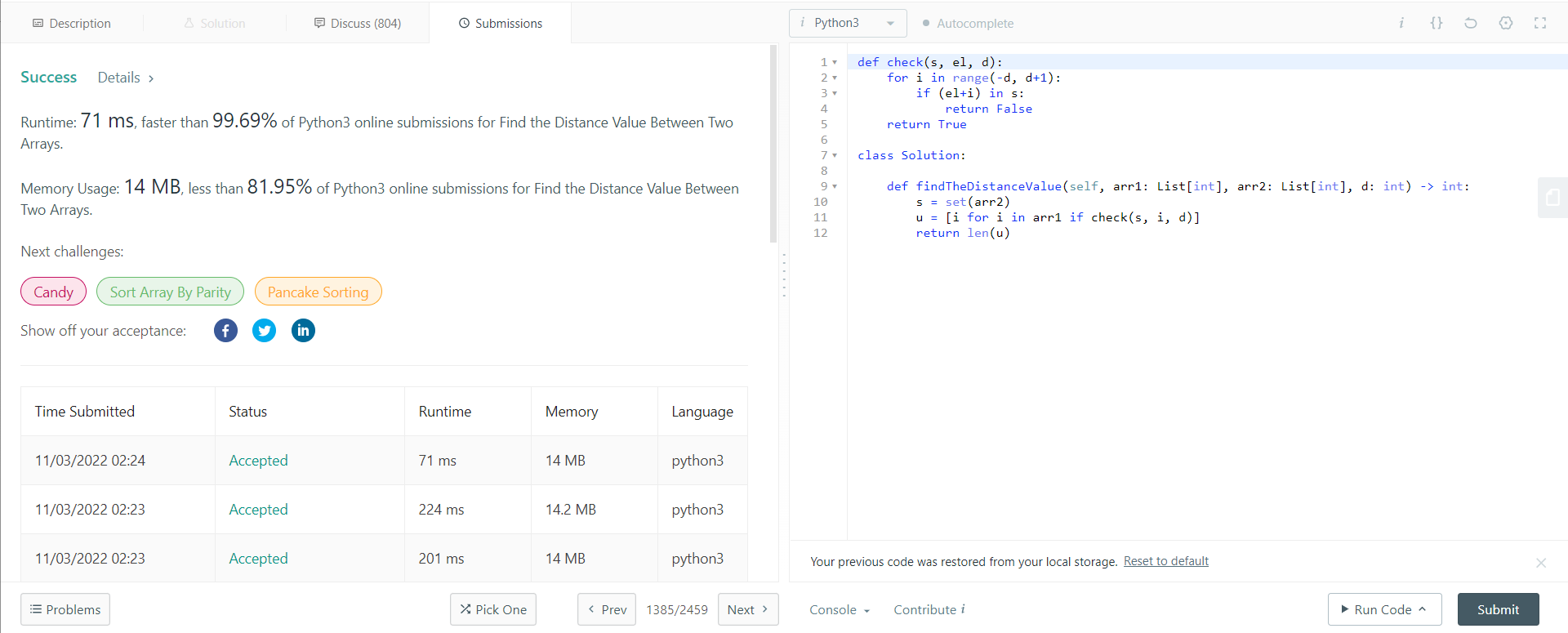Open editor settings gear icon
The height and width of the screenshot is (633, 1568).
point(1506,23)
